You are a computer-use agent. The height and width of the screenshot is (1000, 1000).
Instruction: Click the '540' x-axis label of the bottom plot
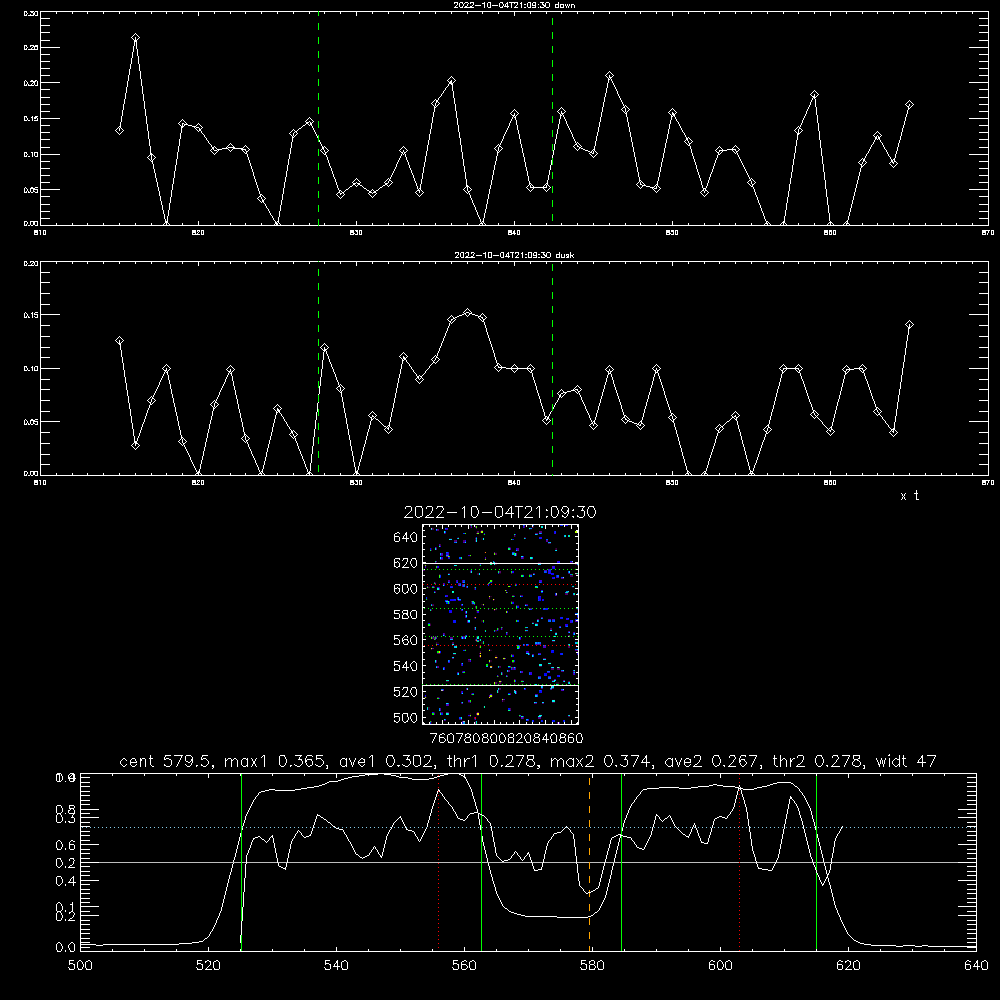click(x=336, y=966)
